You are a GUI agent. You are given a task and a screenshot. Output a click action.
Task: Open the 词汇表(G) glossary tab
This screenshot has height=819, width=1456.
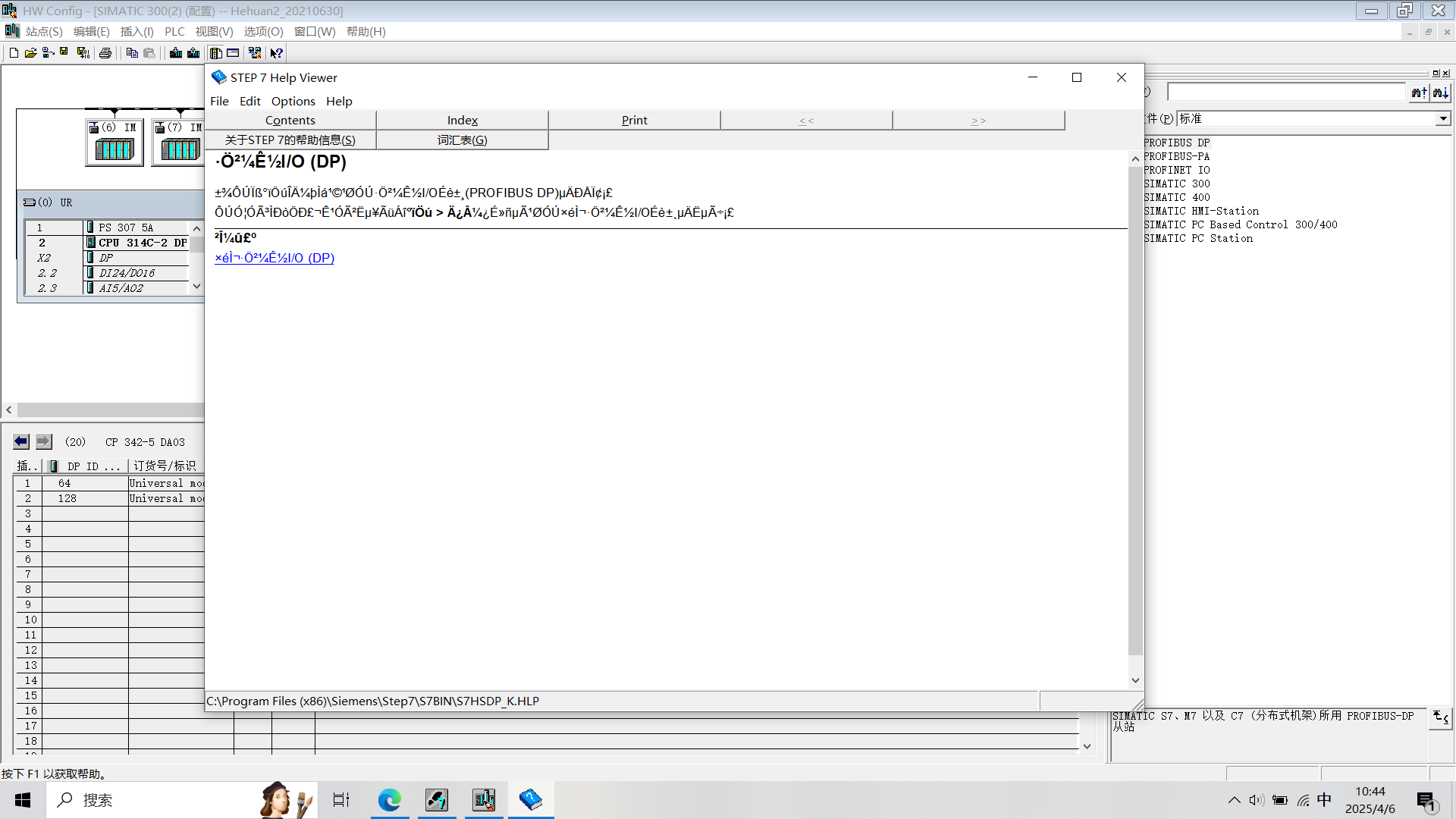coord(462,140)
